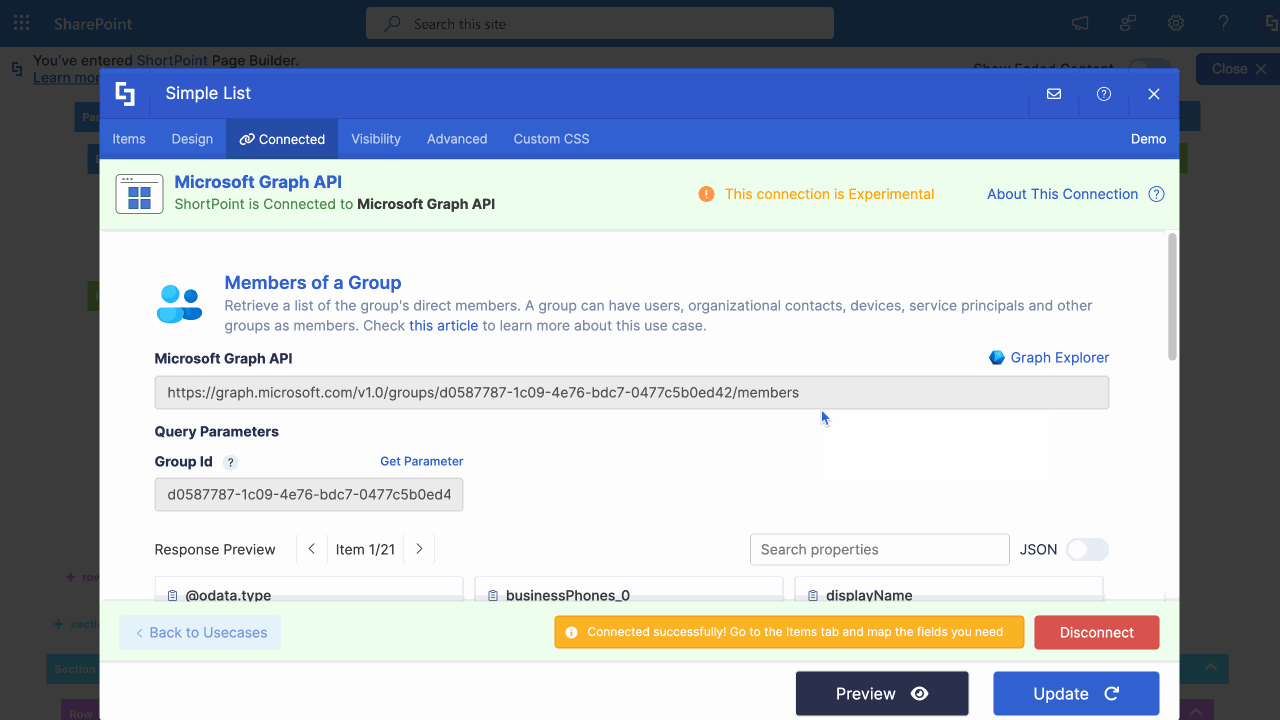Click the Item 1/21 counter text
This screenshot has height=720, width=1280.
click(365, 549)
